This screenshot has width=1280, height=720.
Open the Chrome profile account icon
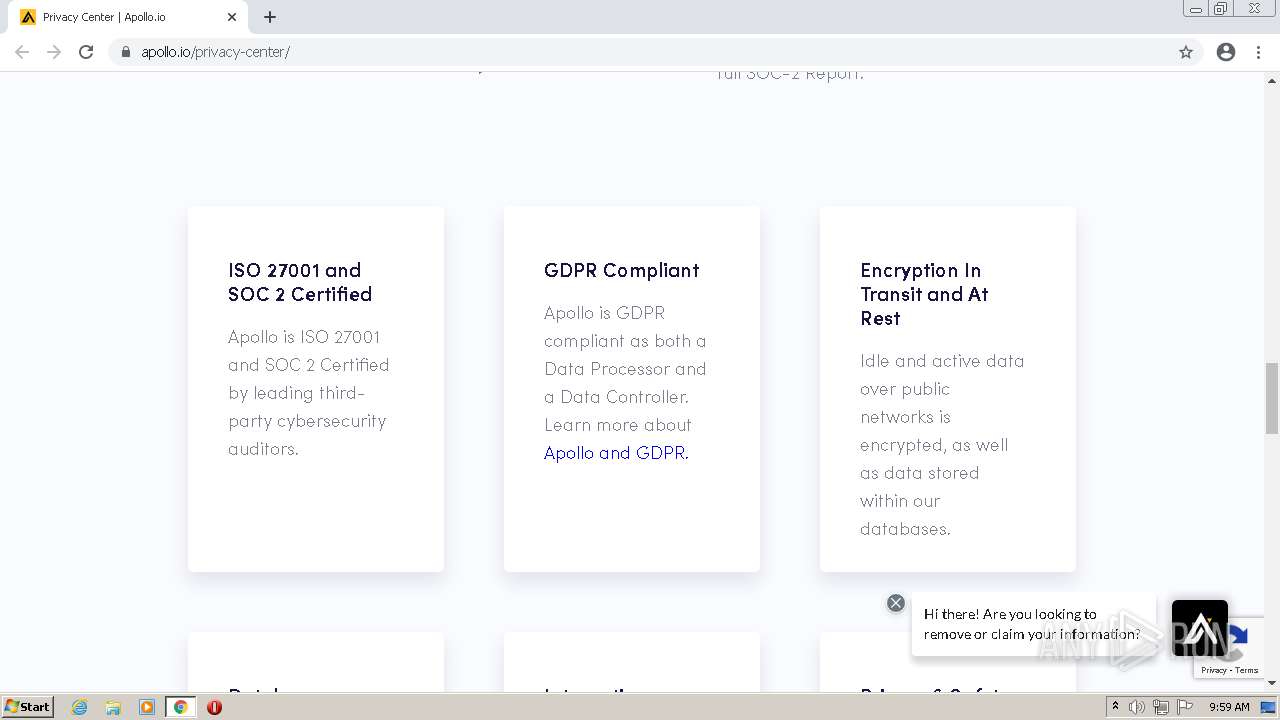(1226, 52)
